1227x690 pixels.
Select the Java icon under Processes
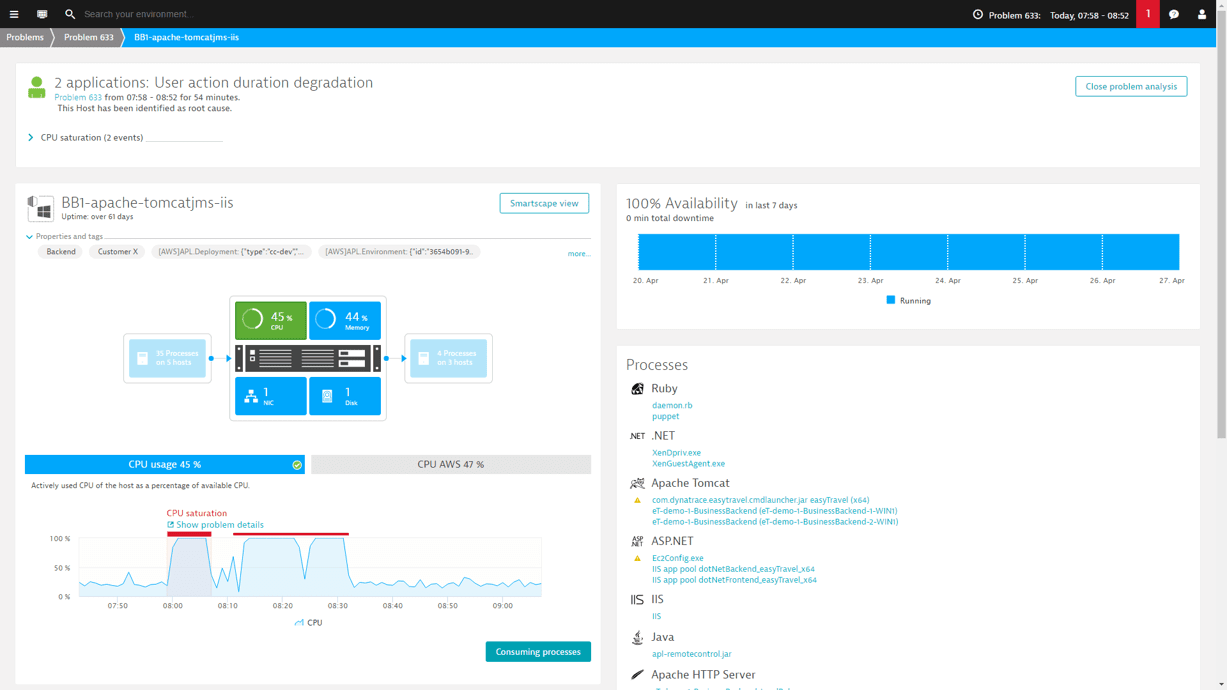point(637,637)
